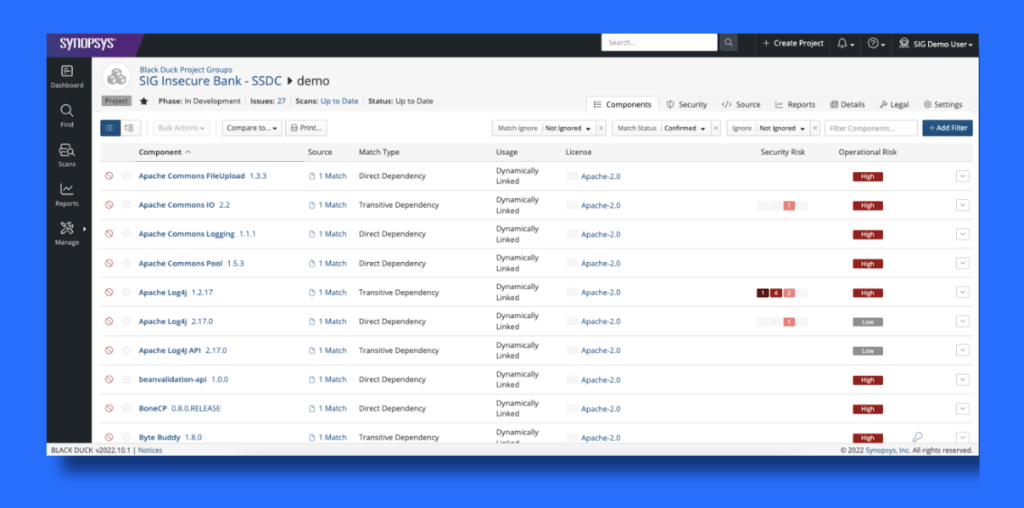Click the Filter Components input field
This screenshot has width=1024, height=508.
[871, 128]
